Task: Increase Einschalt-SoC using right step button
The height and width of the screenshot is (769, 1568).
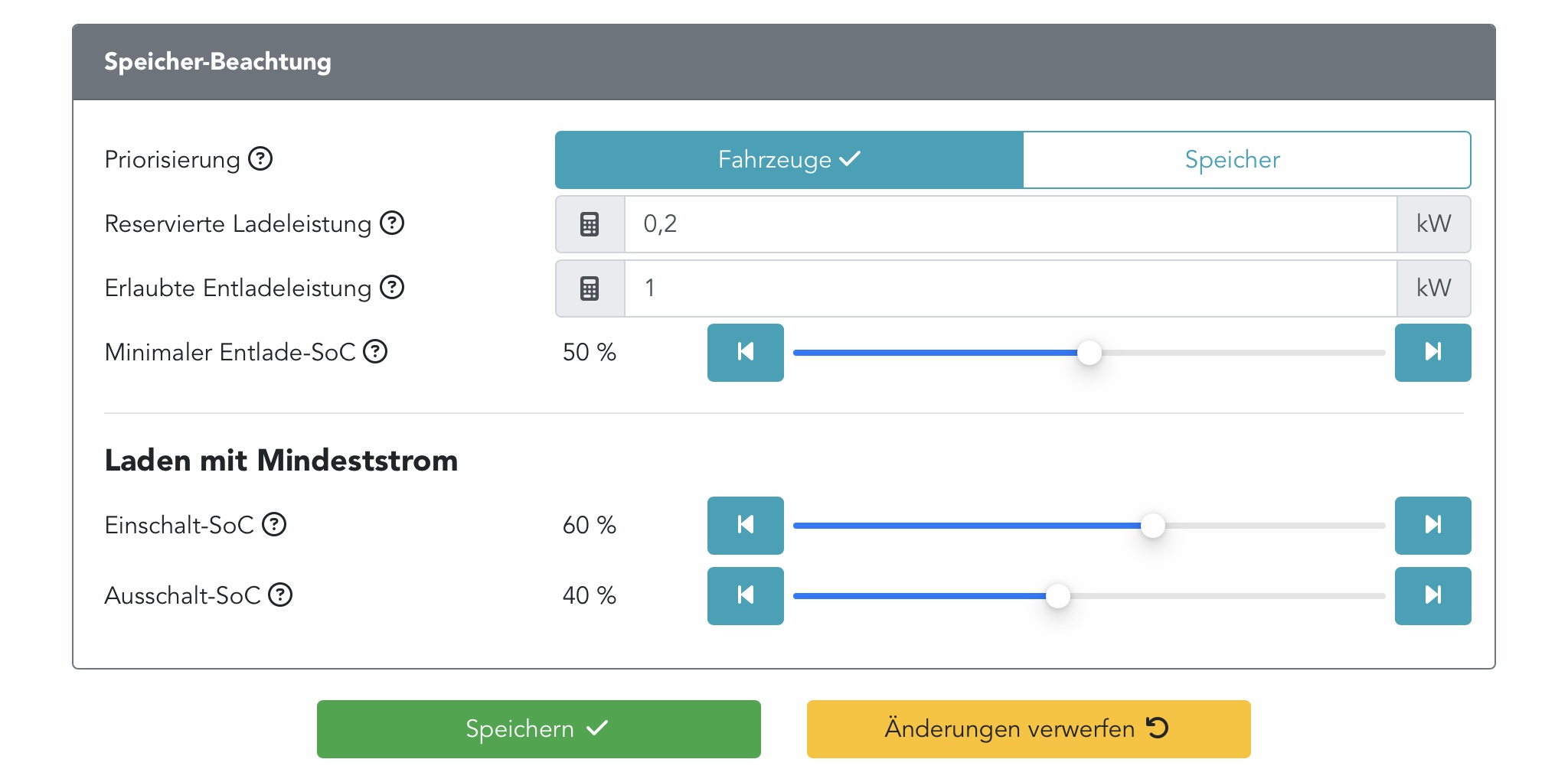Action: tap(1432, 526)
